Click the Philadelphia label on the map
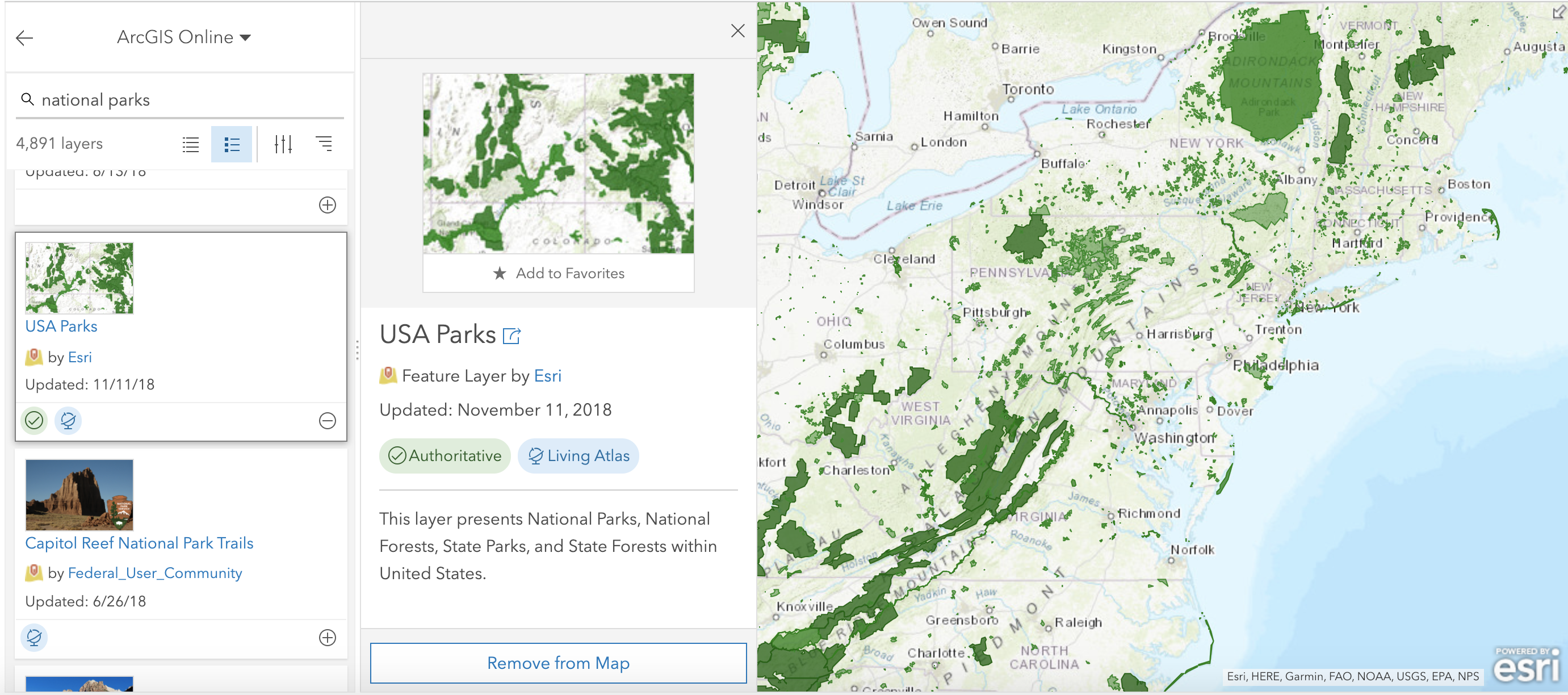The width and height of the screenshot is (1568, 695). click(x=1276, y=365)
